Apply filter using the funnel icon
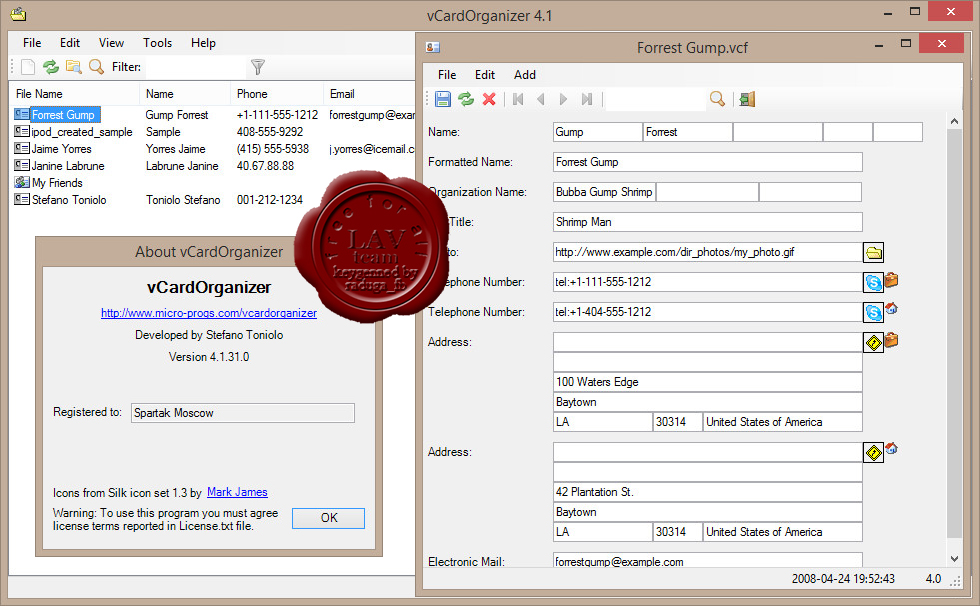 (x=258, y=67)
